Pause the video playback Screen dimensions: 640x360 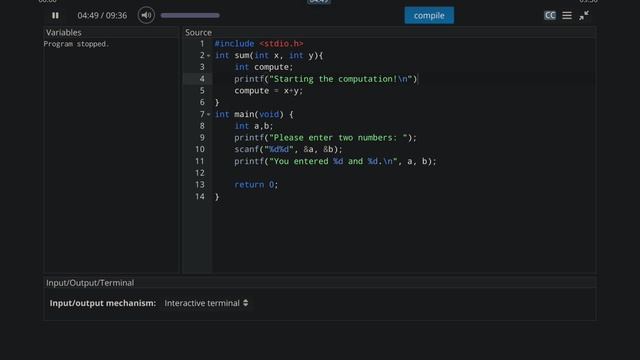click(x=55, y=16)
